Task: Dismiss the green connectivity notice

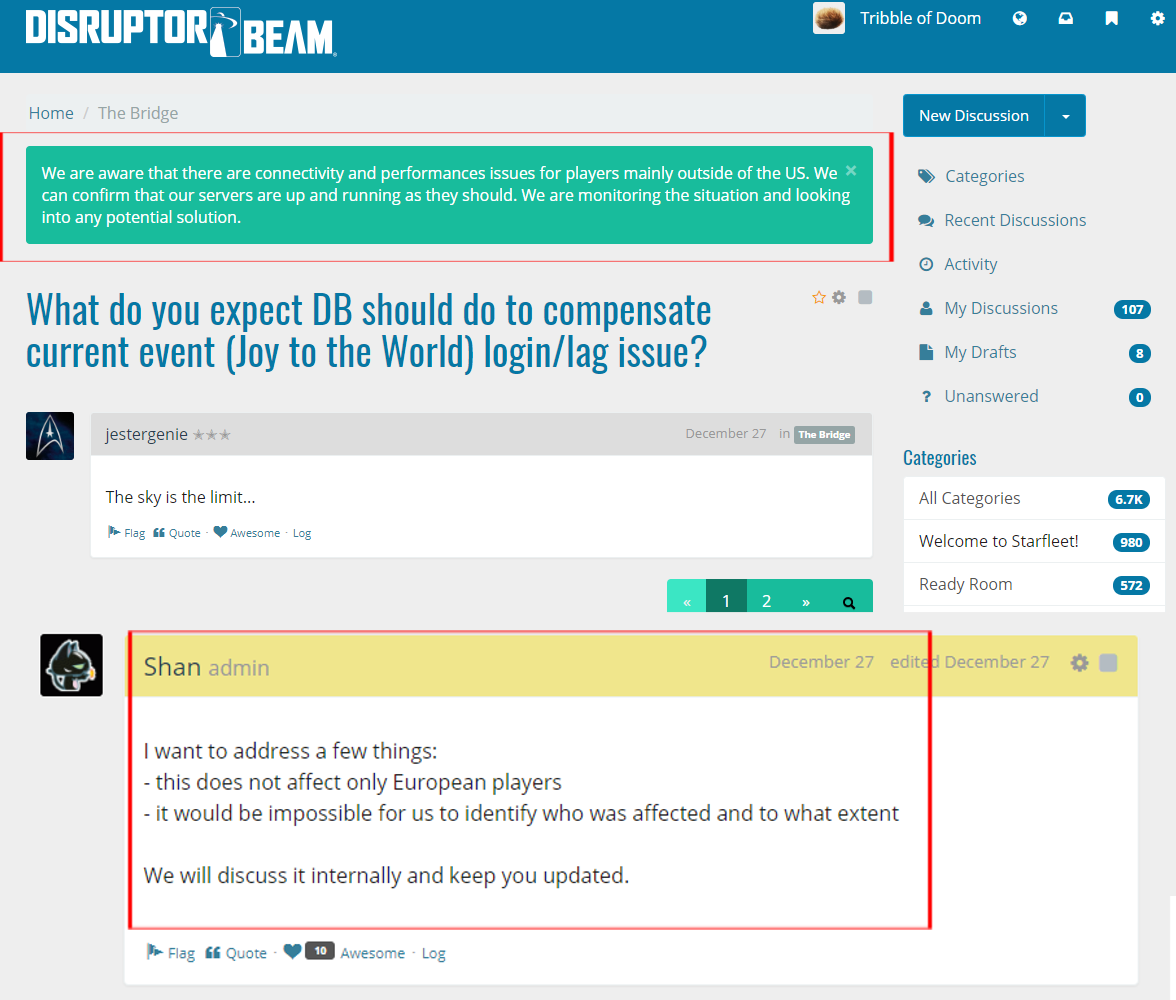Action: (851, 170)
